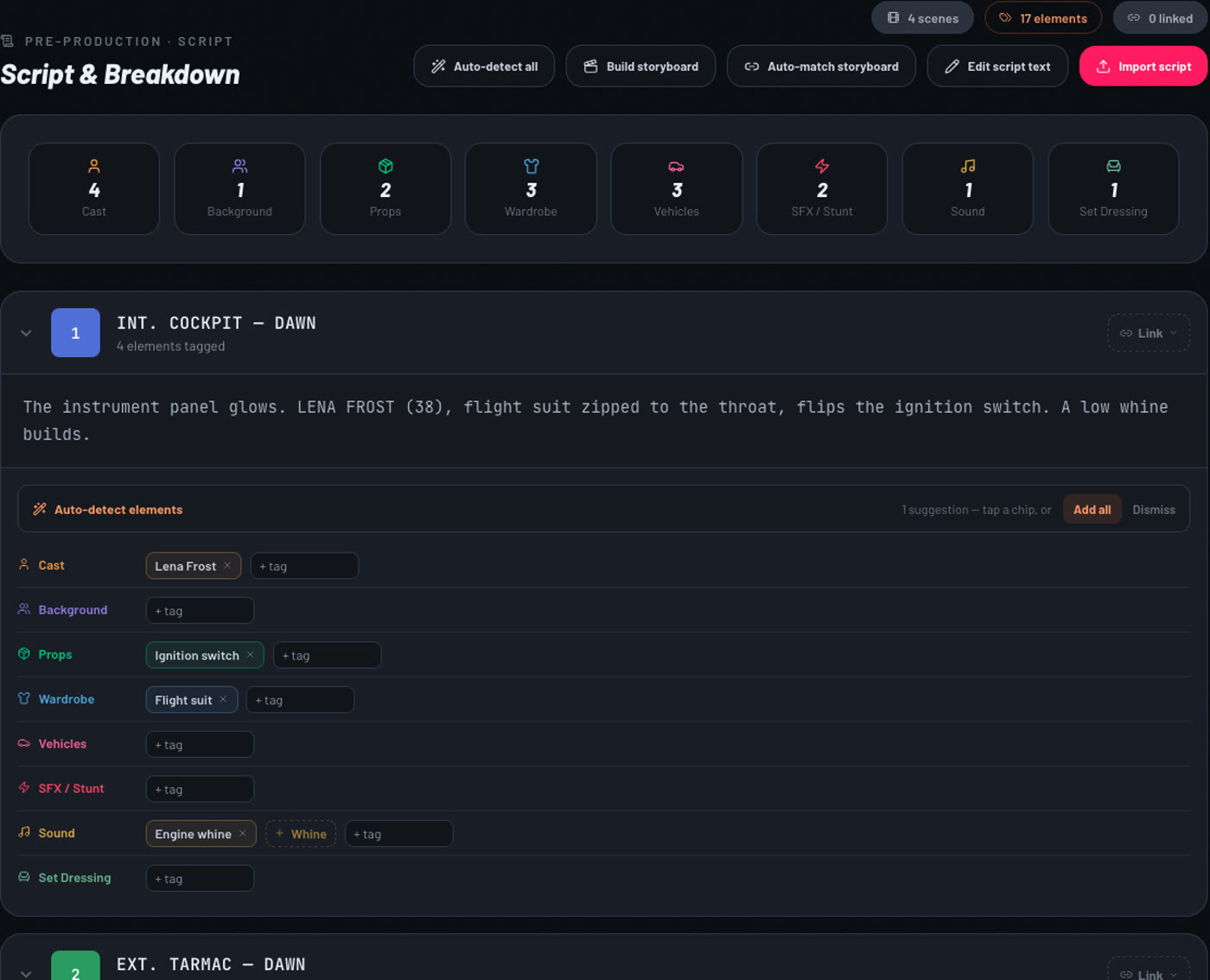Screen dimensions: 1210x980
Task: Select the 4 scenes pill
Action: pyautogui.click(x=922, y=18)
